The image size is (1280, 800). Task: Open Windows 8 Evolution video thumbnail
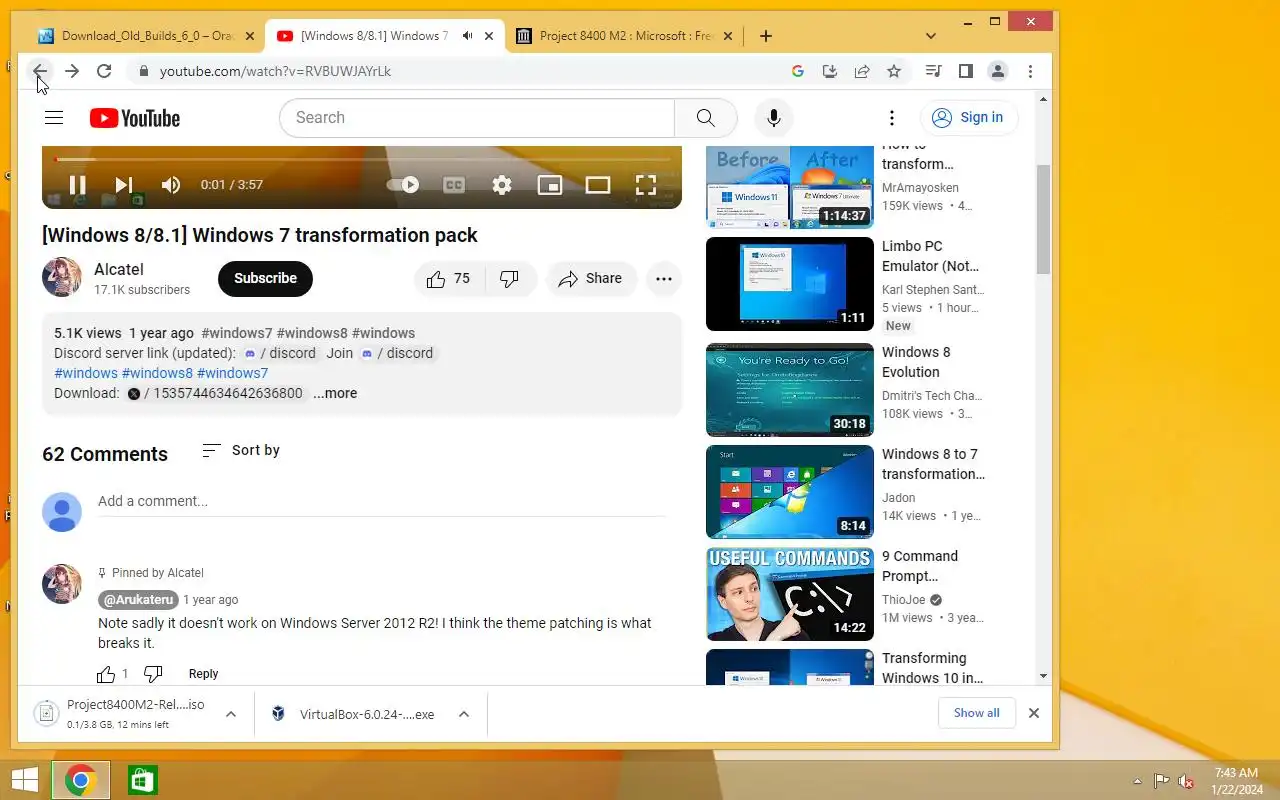coord(790,390)
